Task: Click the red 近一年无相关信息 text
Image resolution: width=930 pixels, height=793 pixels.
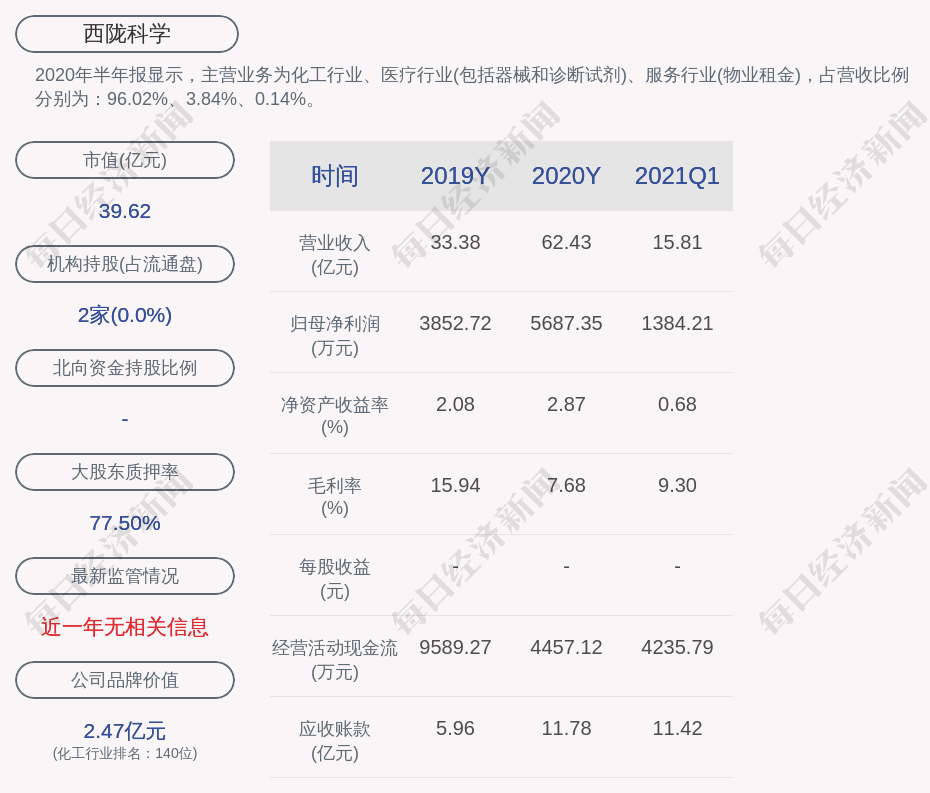Action: (x=125, y=627)
